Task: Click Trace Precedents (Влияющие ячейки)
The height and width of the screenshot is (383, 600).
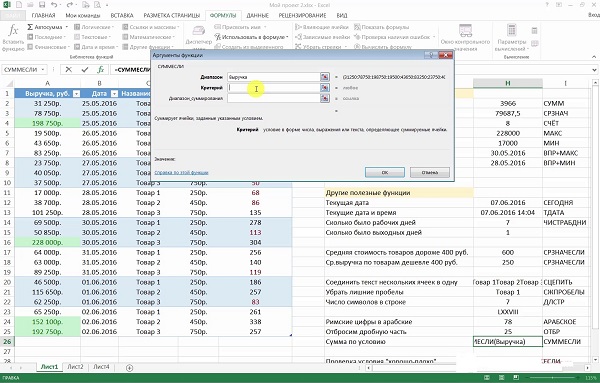Action: (322, 27)
